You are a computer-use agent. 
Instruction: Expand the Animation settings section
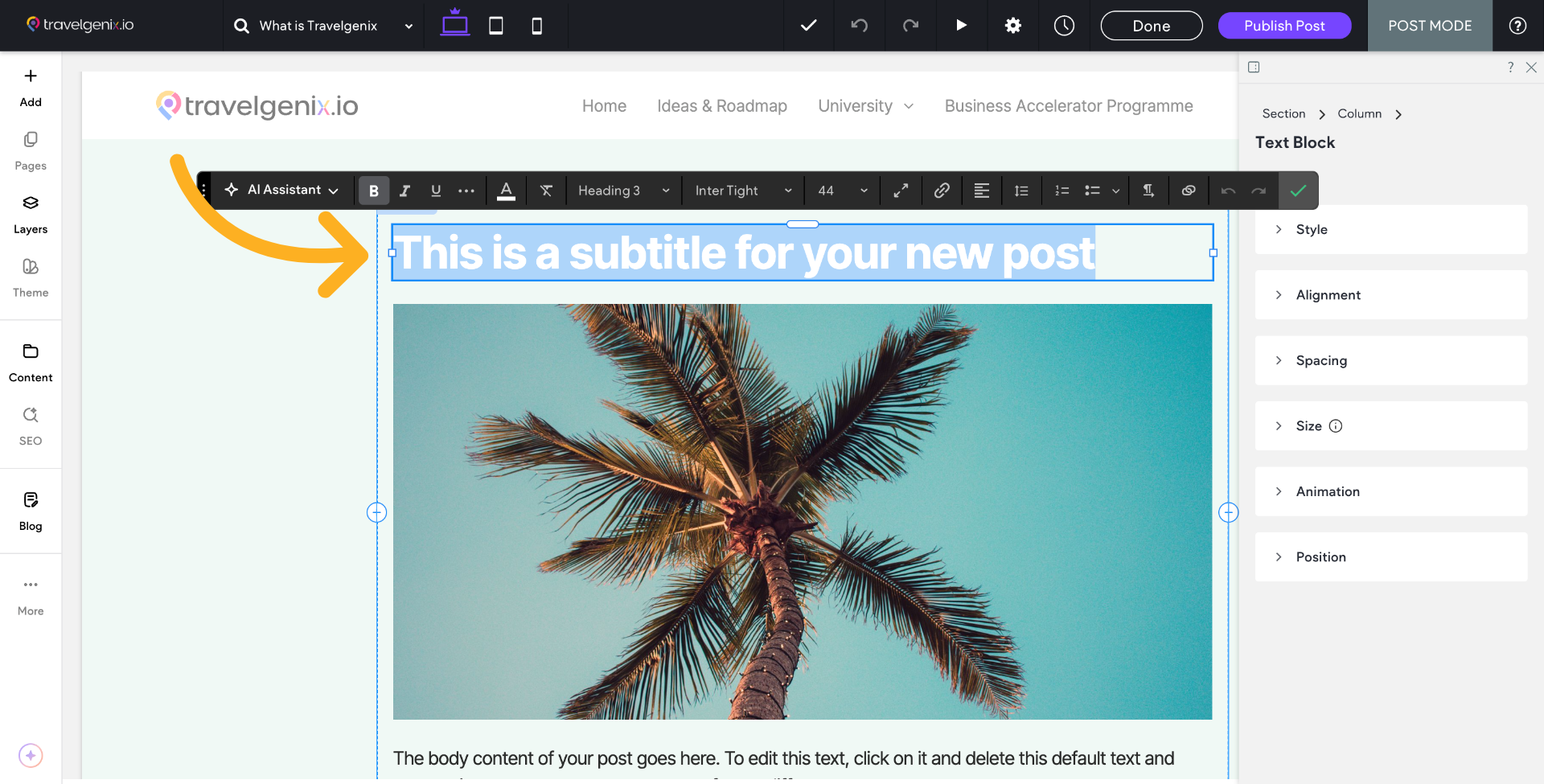[1390, 491]
